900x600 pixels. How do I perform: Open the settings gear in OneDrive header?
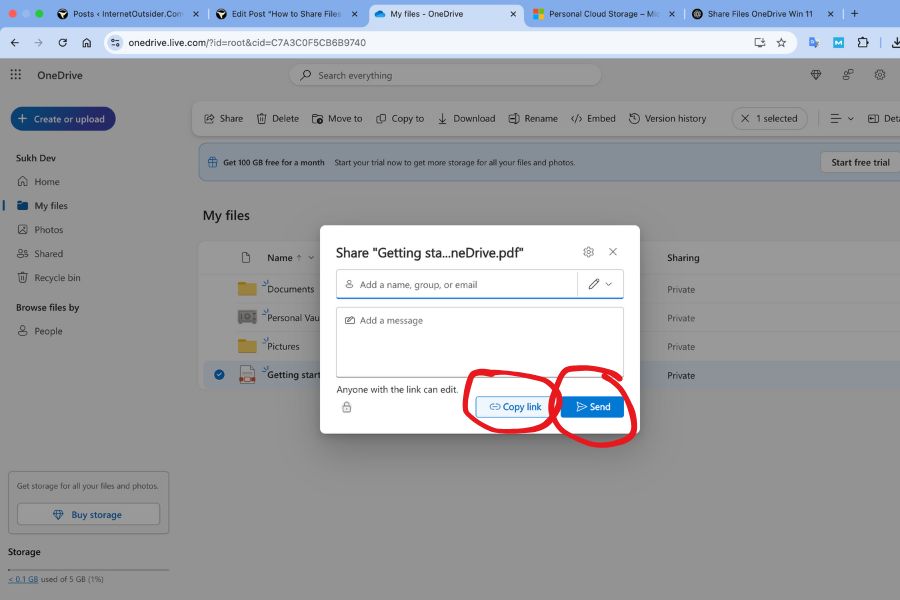coord(879,75)
